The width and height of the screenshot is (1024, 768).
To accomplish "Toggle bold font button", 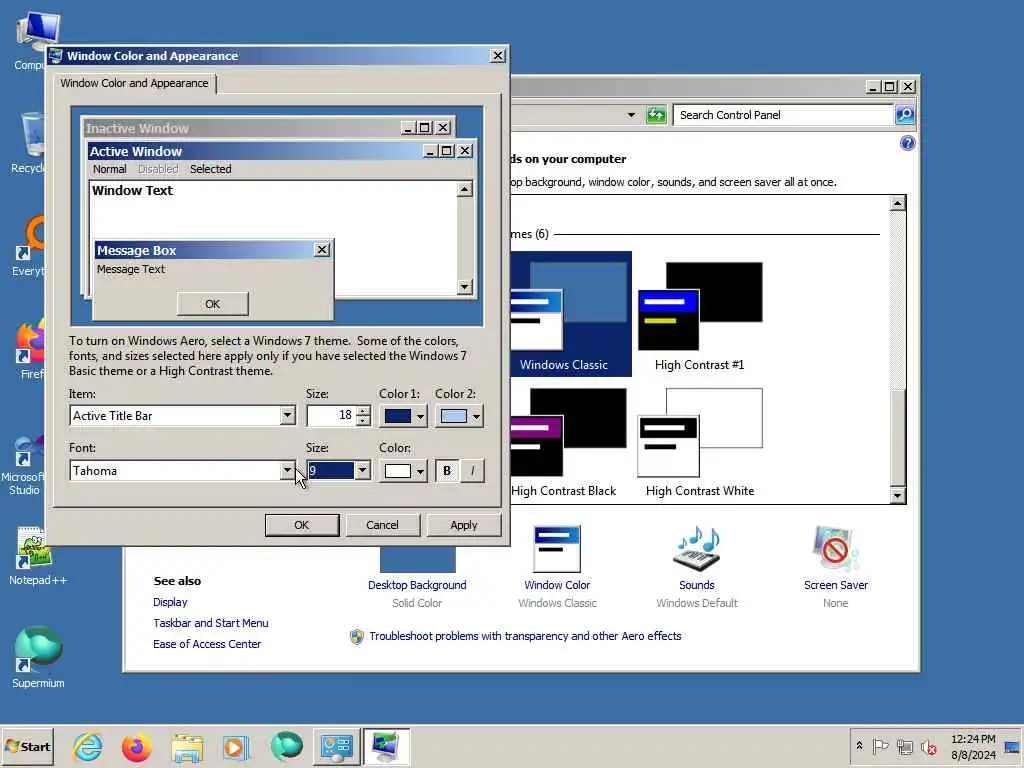I will click(447, 471).
